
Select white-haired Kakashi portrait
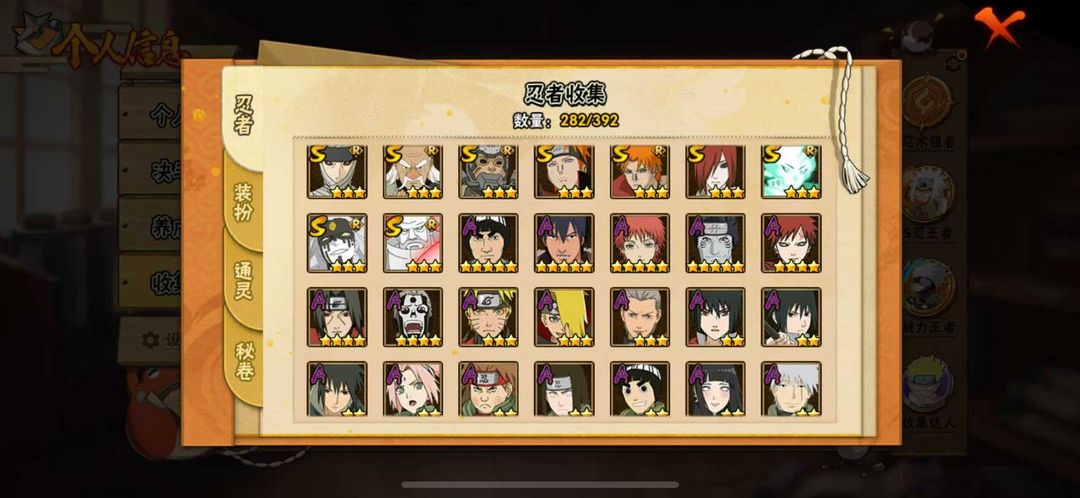(791, 389)
